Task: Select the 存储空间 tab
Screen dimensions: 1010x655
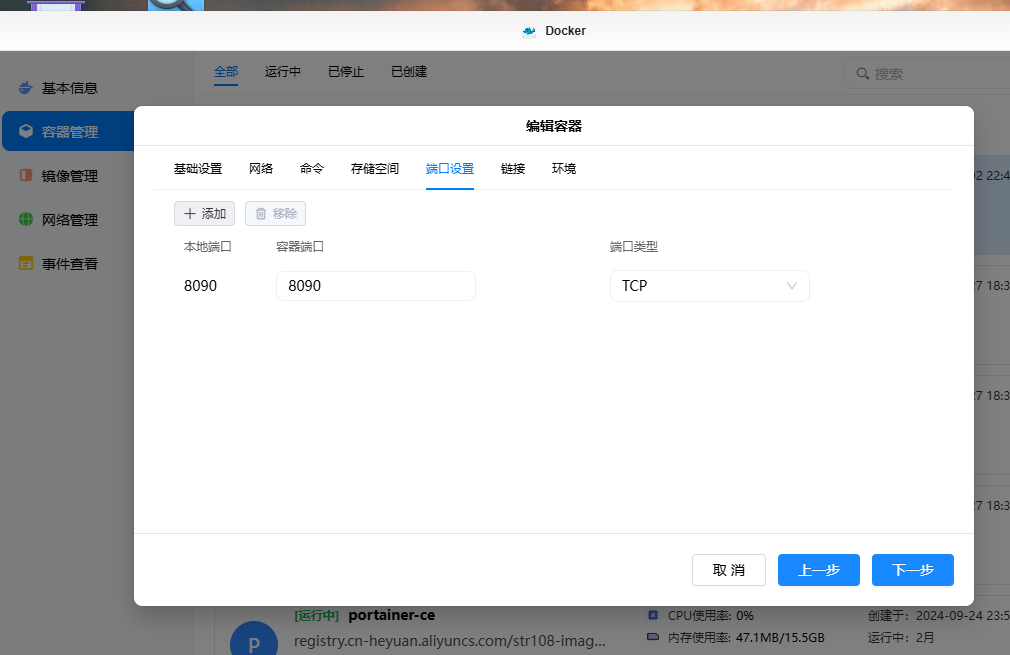Action: pos(375,169)
